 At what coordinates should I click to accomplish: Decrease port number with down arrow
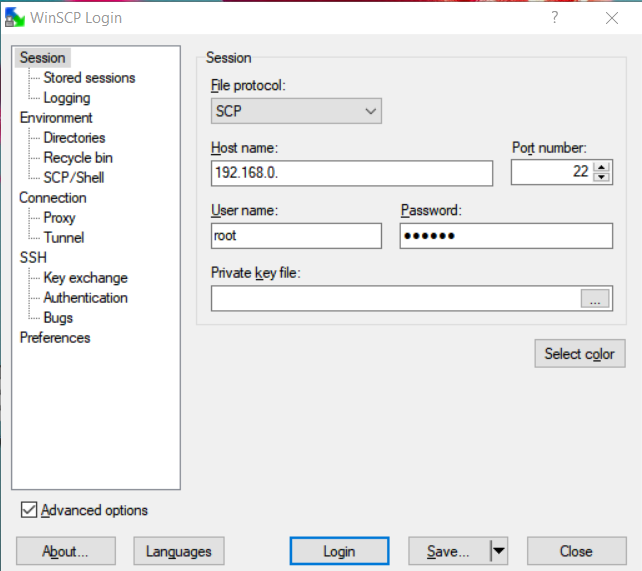(601, 178)
